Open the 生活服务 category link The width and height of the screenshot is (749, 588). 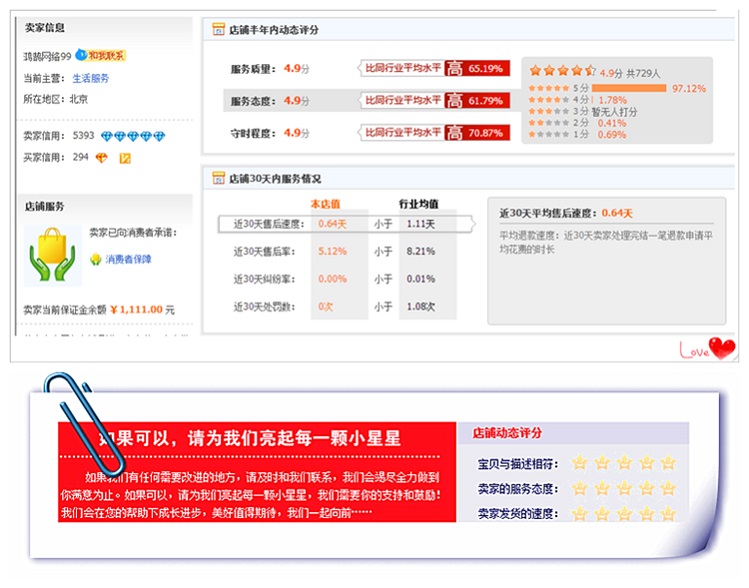coord(91,78)
